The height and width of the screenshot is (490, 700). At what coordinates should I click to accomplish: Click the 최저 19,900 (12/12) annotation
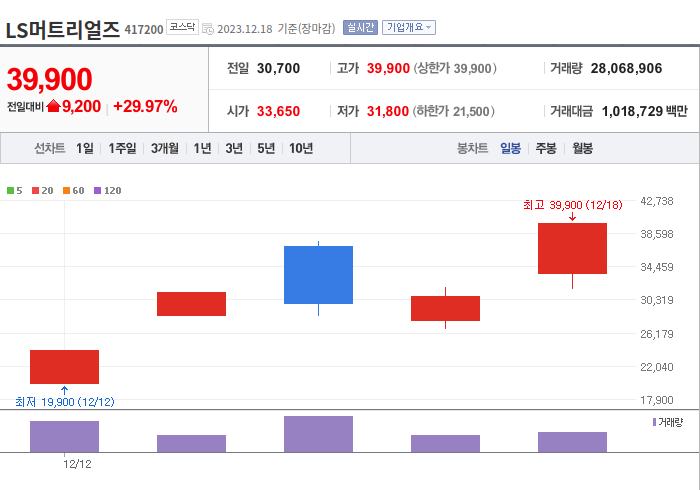pyautogui.click(x=65, y=402)
